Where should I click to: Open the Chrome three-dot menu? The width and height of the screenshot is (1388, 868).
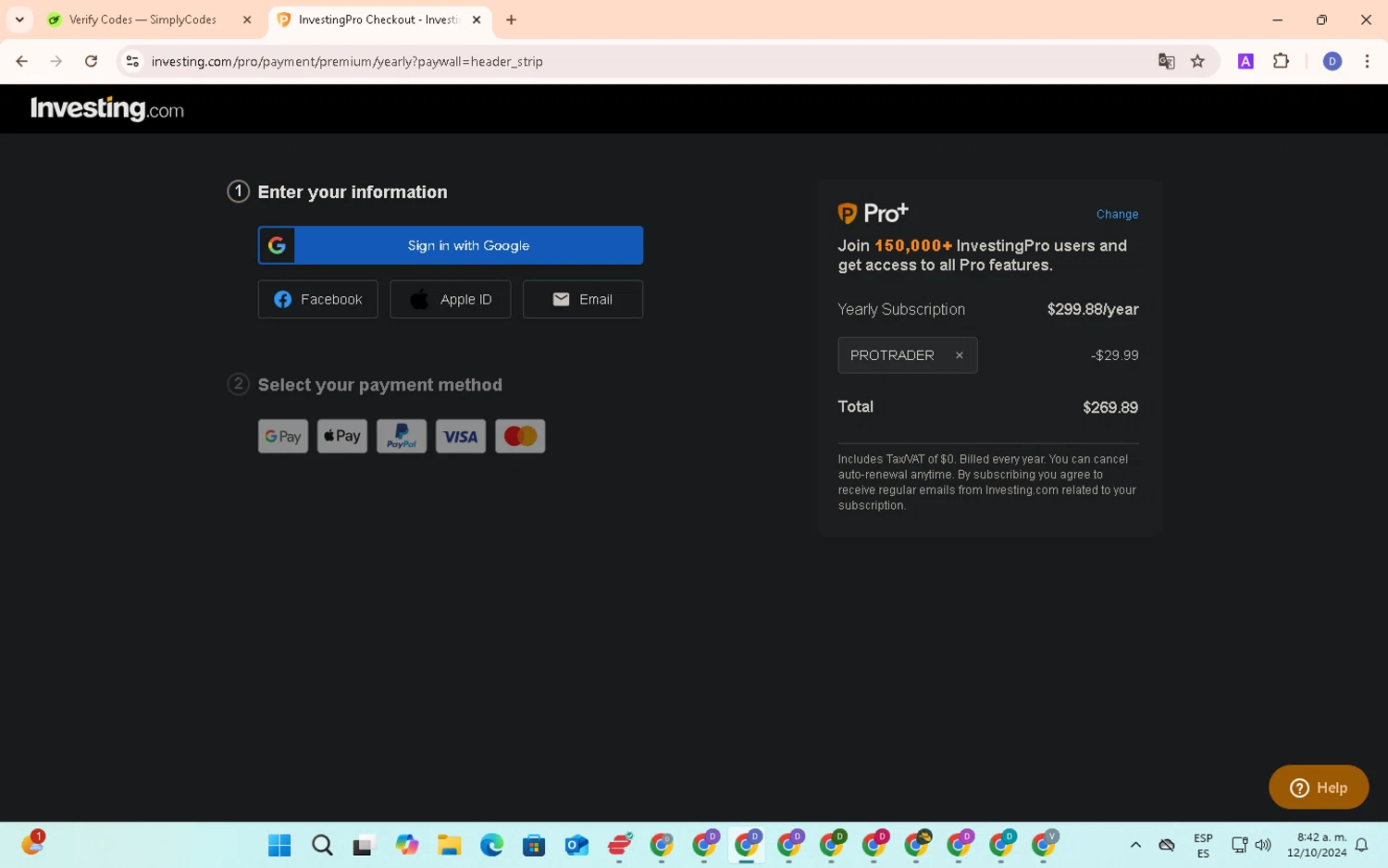(x=1367, y=61)
